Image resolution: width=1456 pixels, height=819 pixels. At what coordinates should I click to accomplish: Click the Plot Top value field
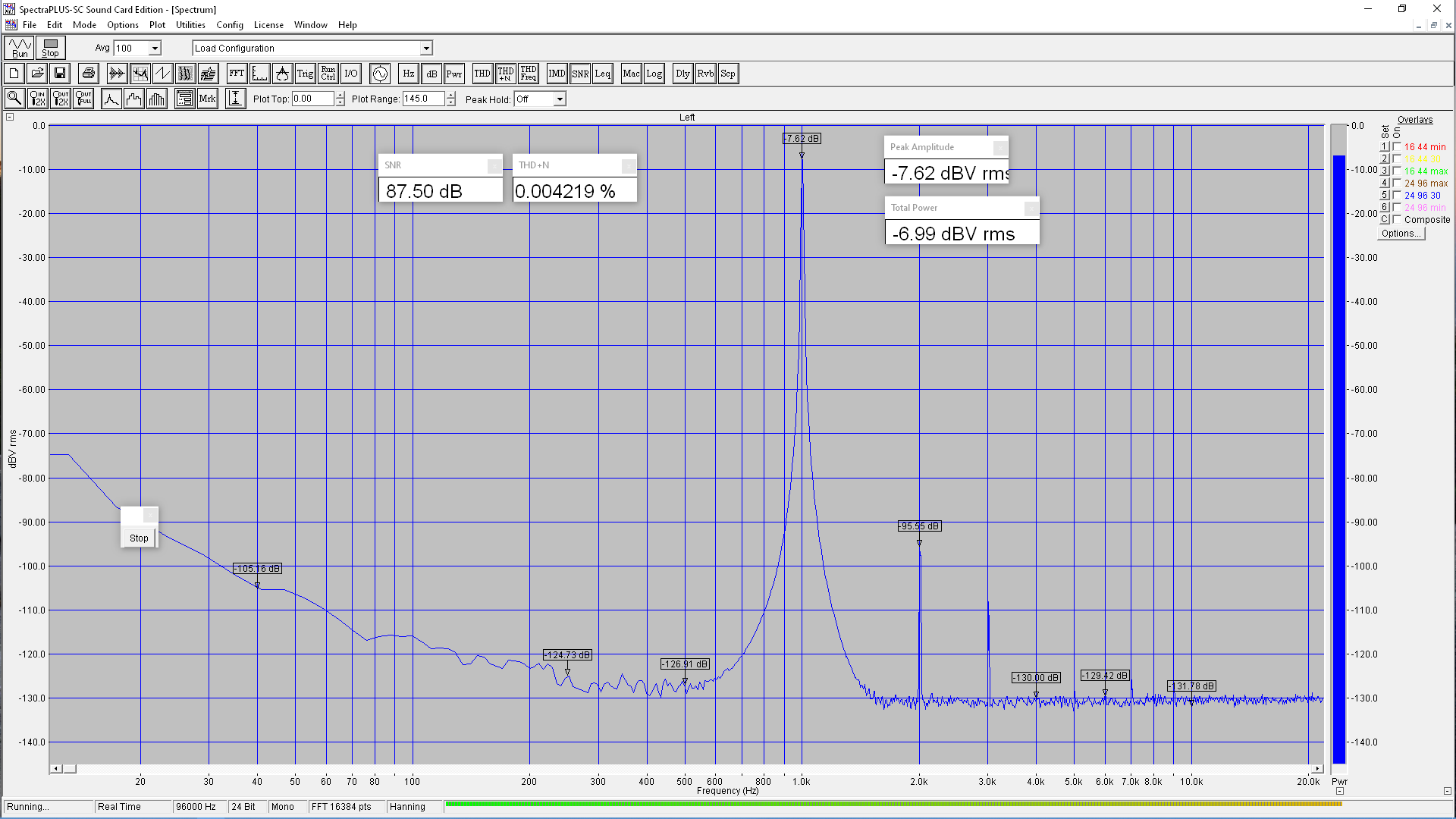click(x=313, y=99)
